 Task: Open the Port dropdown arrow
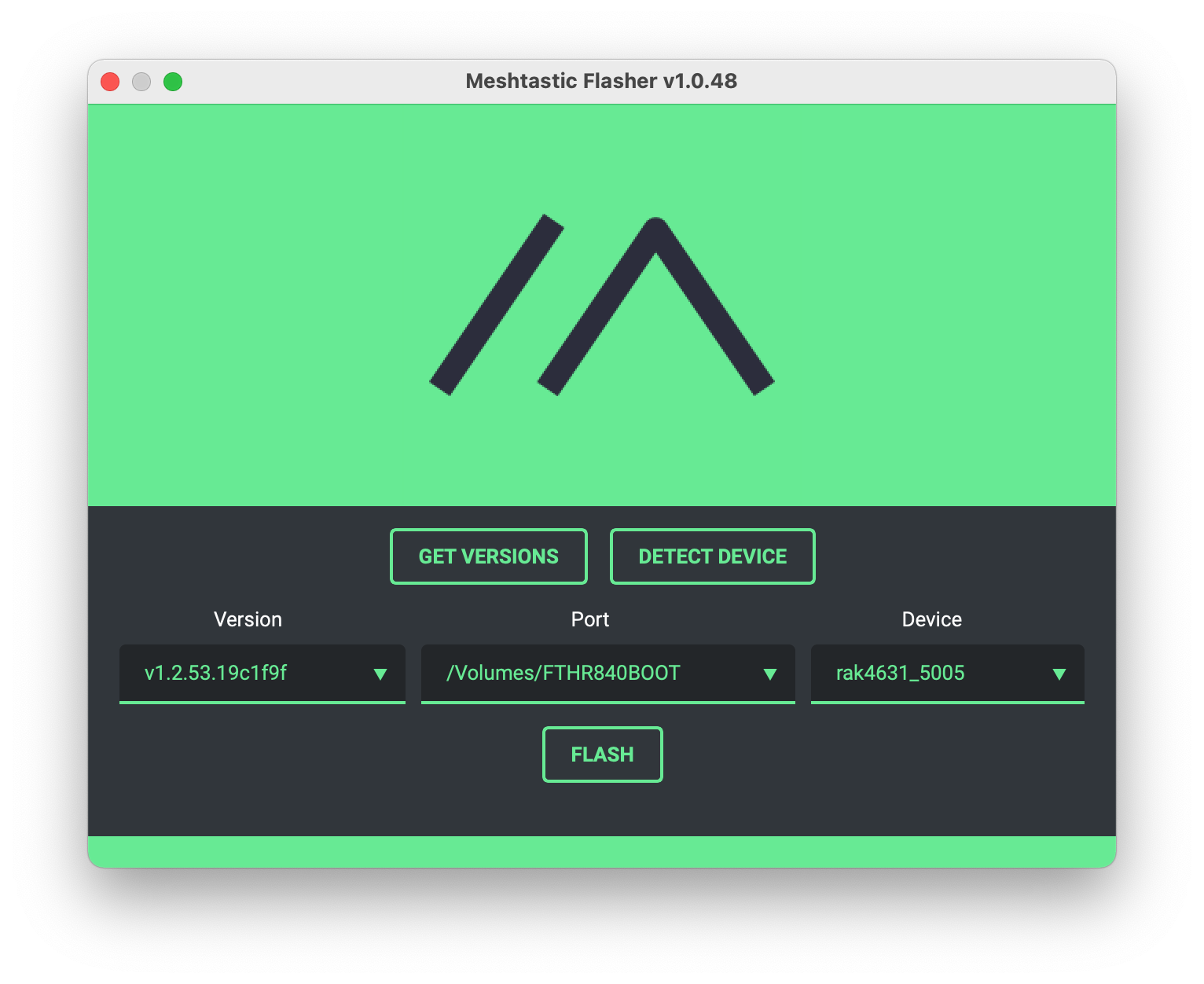coord(770,674)
